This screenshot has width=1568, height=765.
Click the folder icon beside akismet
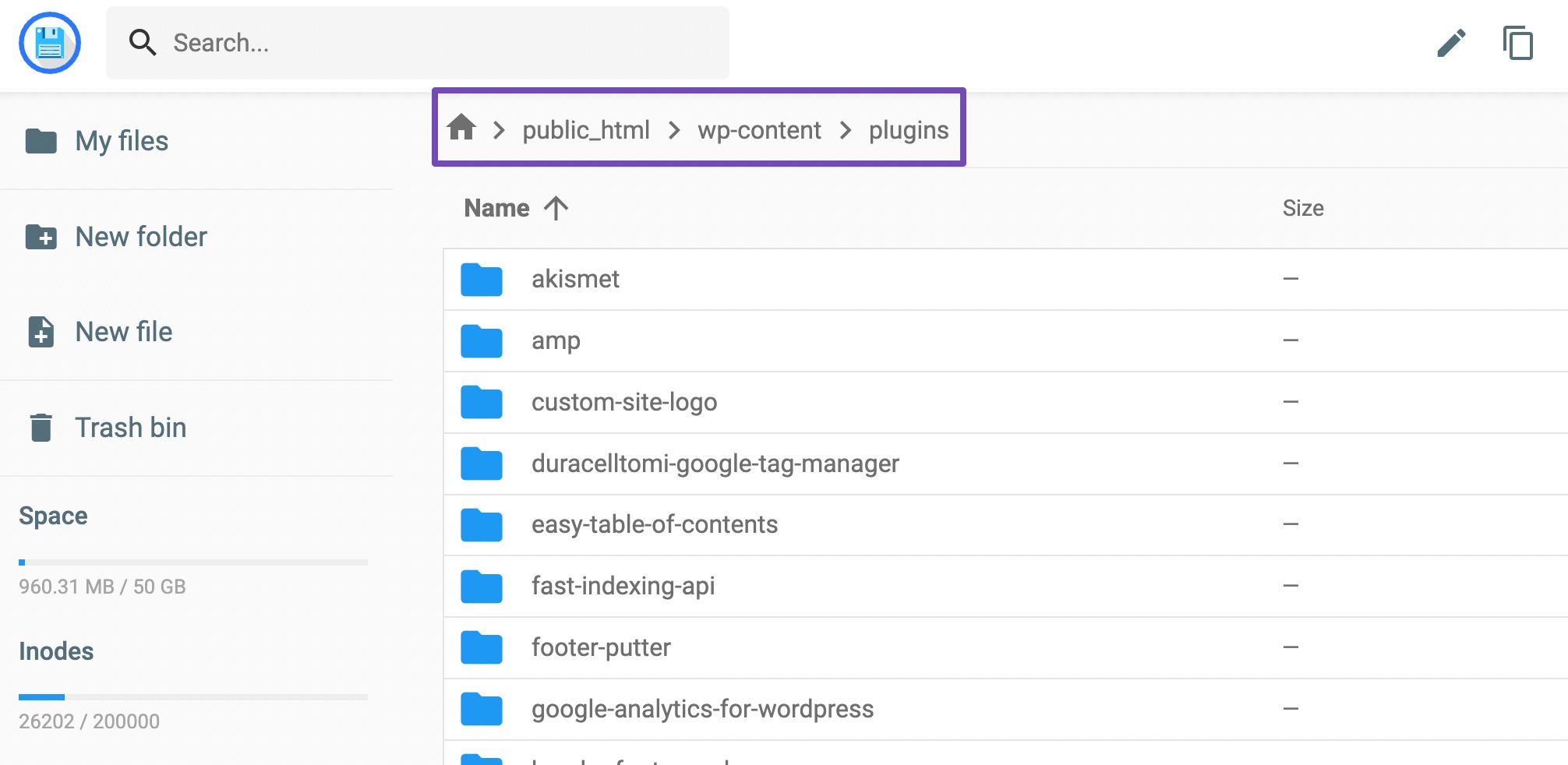(x=481, y=280)
